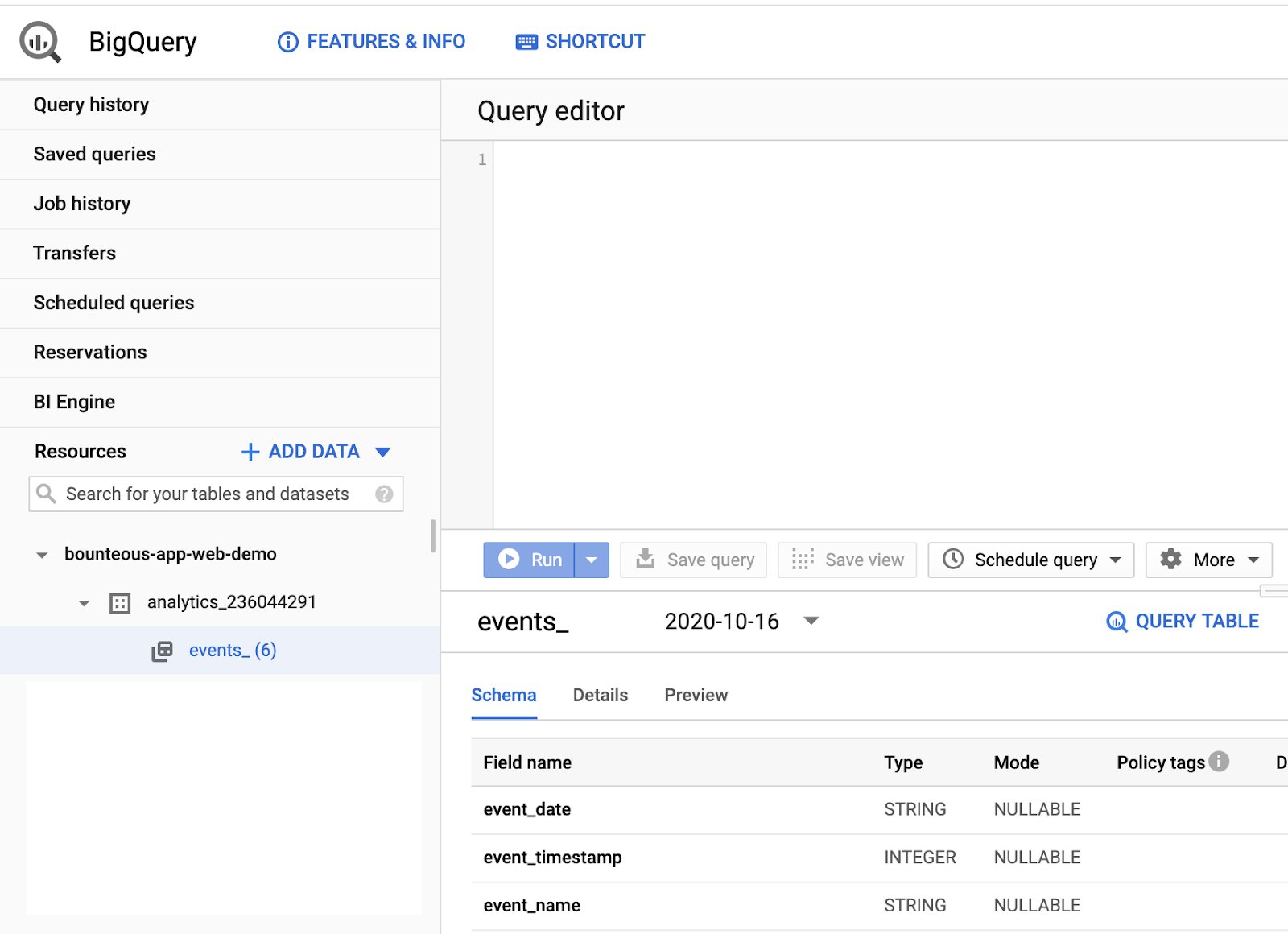Open Schedule query dropdown

[1031, 560]
